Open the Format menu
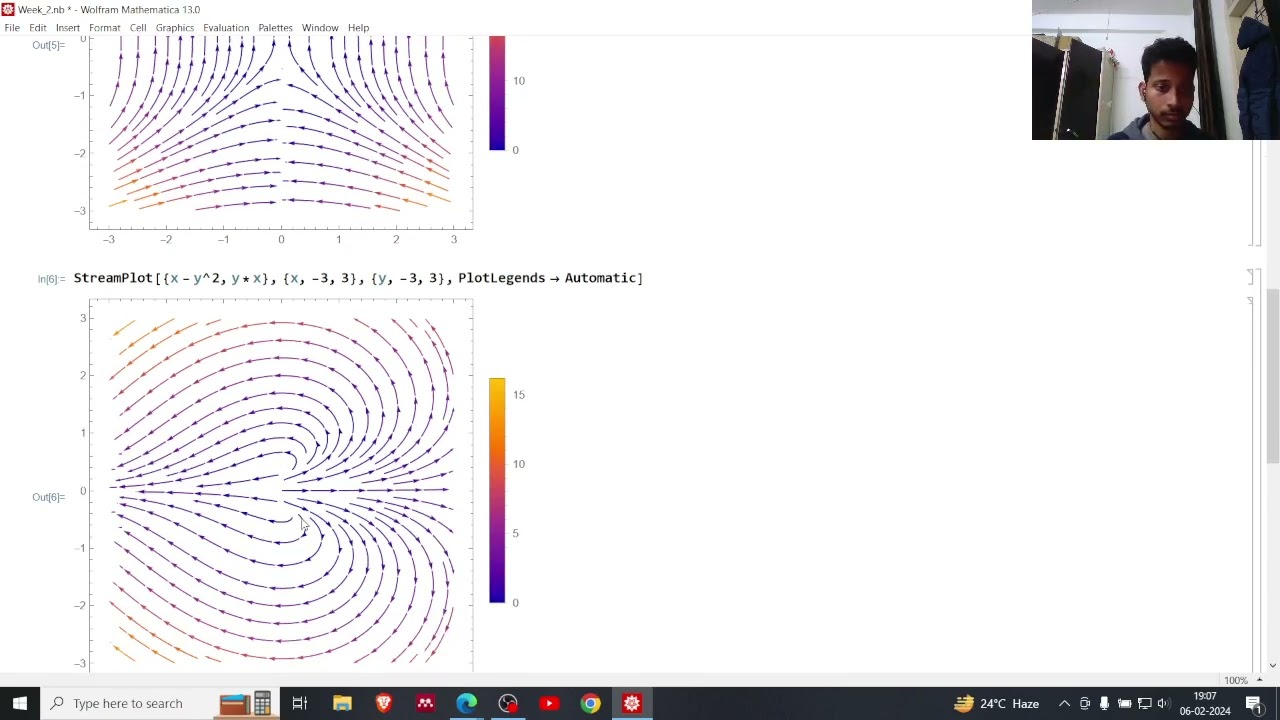The height and width of the screenshot is (720, 1280). pyautogui.click(x=105, y=28)
